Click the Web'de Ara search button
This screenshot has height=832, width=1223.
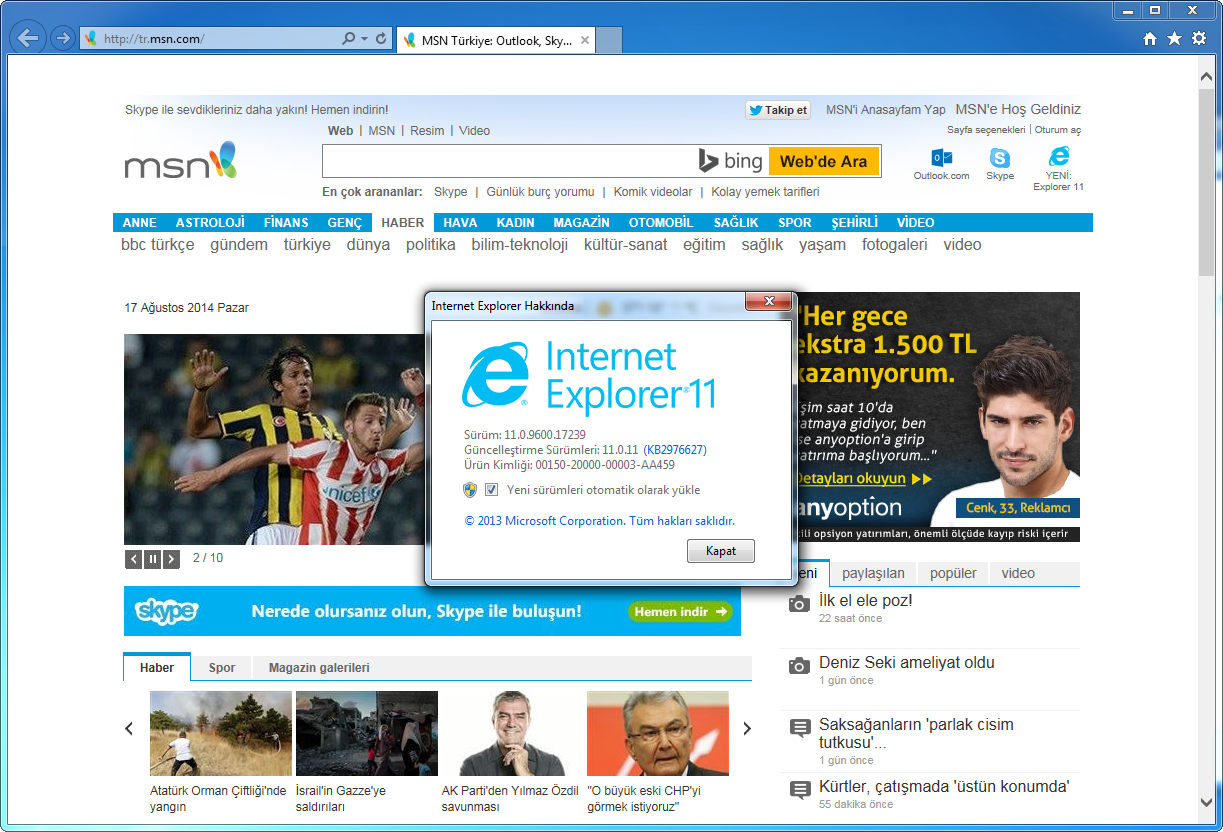pos(823,161)
